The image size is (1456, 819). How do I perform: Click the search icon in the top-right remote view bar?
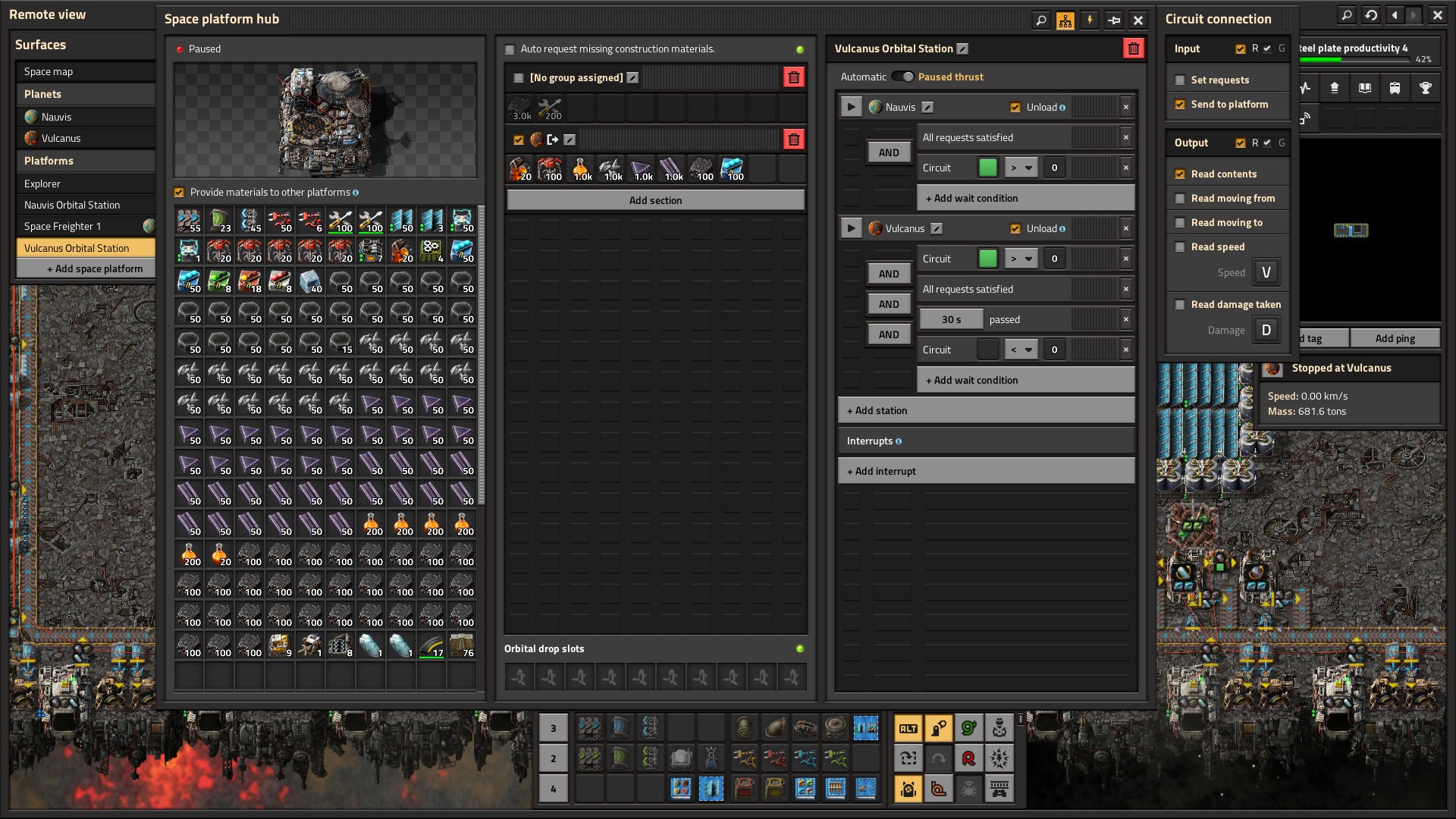click(x=1347, y=14)
